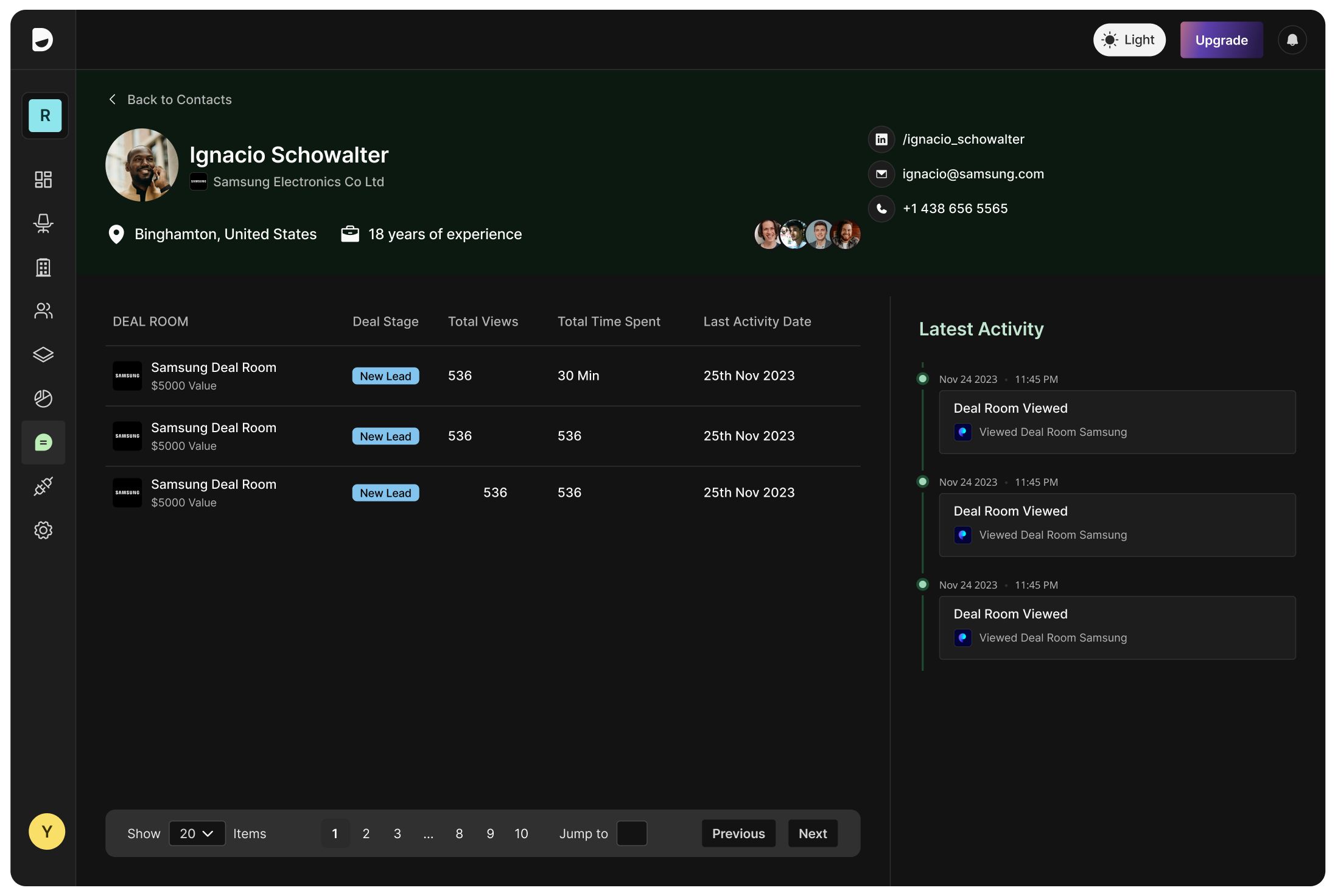1335x896 pixels.
Task: Click the first avatar in the member group
Action: [x=768, y=234]
